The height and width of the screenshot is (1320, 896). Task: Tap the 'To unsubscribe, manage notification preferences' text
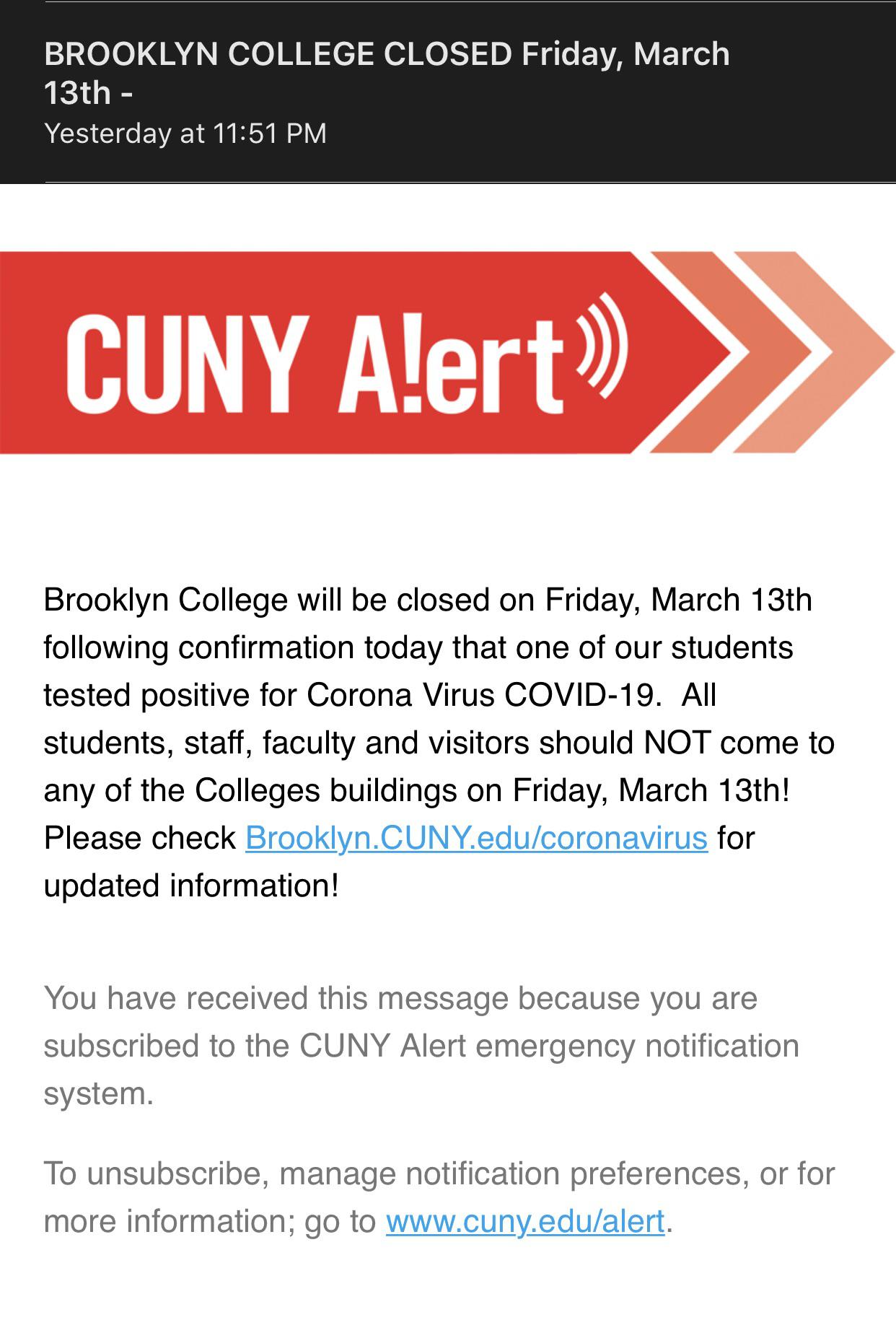pyautogui.click(x=439, y=1173)
